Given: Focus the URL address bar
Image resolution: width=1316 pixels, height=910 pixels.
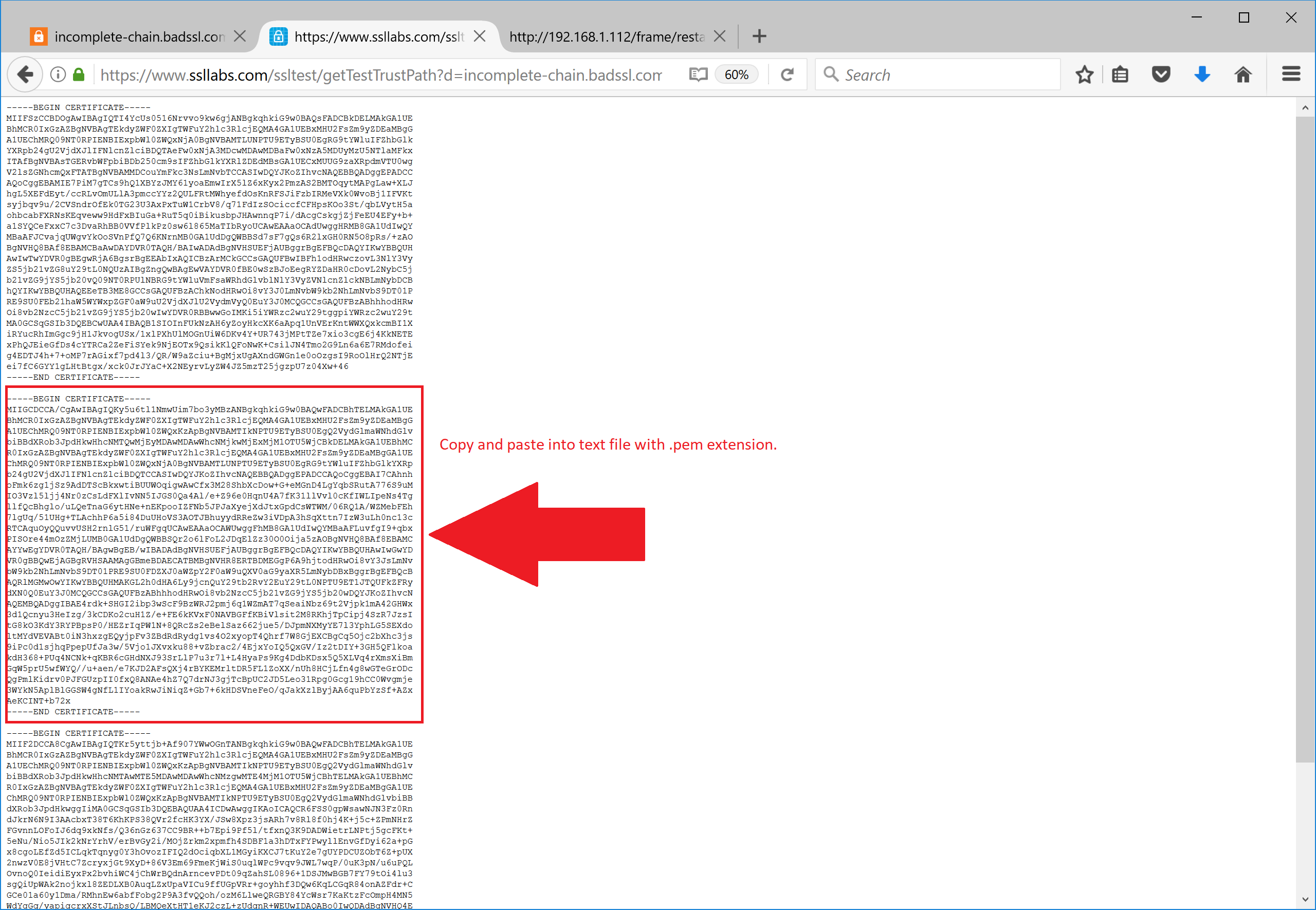Looking at the screenshot, I should point(381,75).
